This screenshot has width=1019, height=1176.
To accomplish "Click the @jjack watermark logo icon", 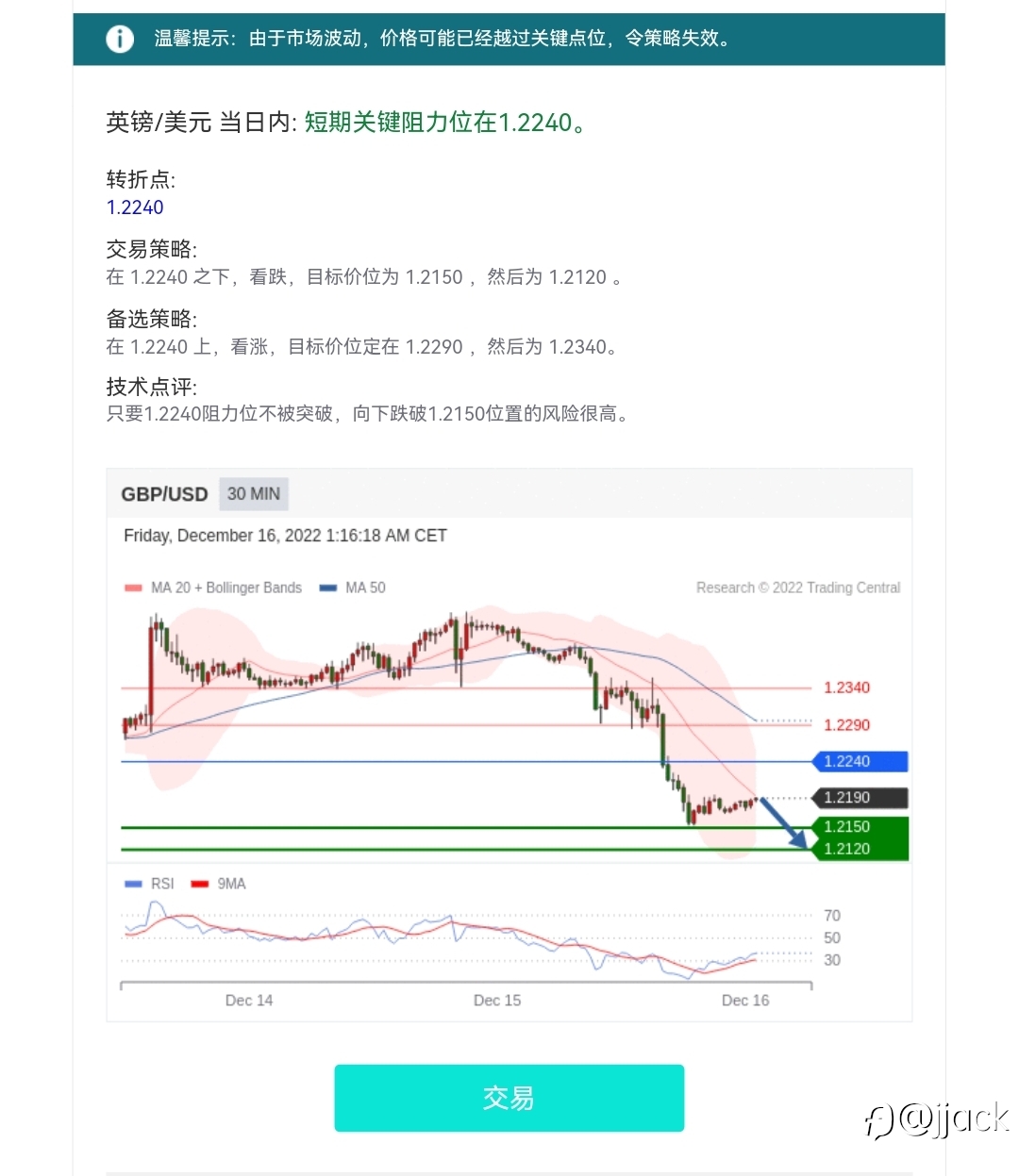I will tap(879, 1121).
